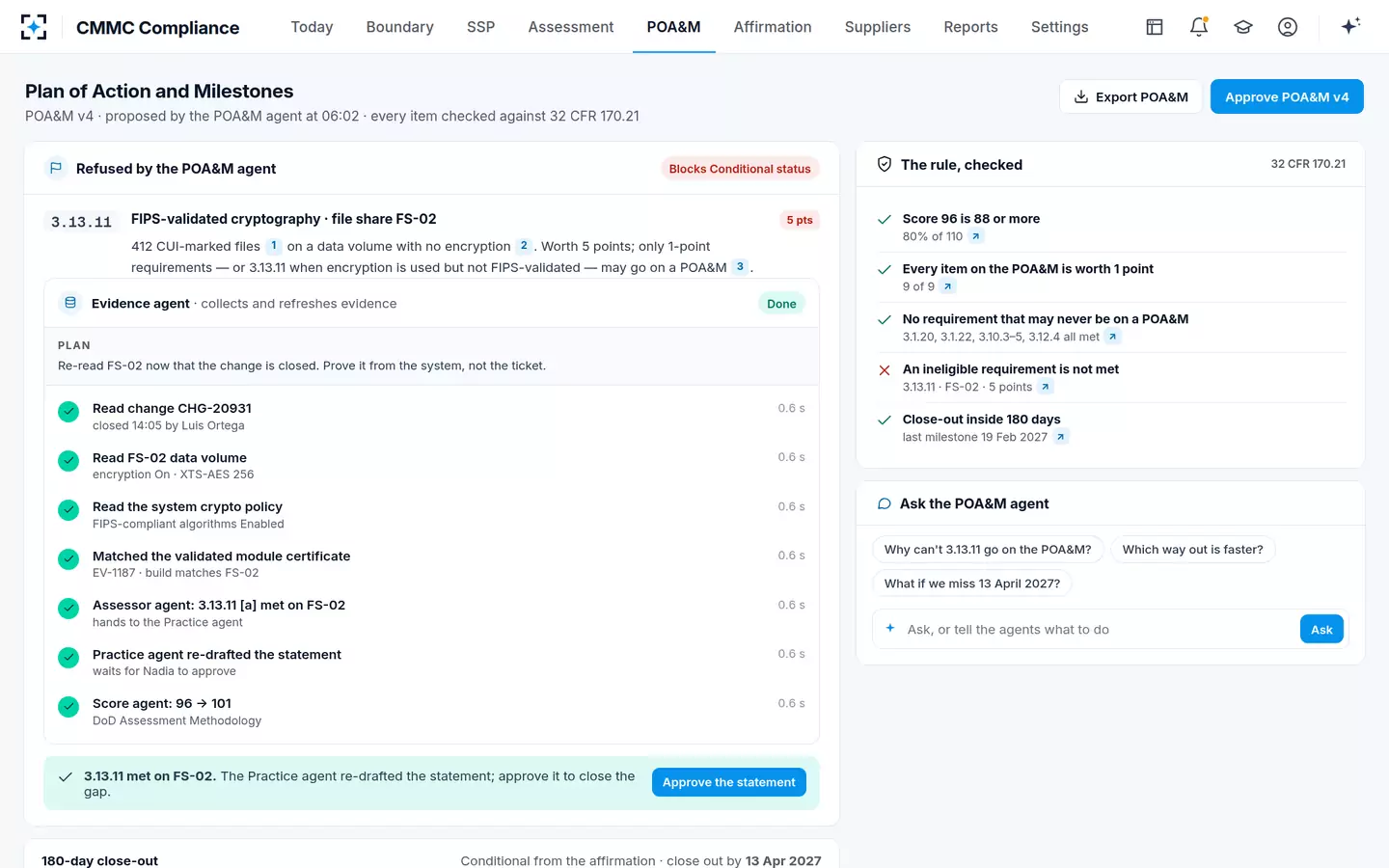The height and width of the screenshot is (868, 1389).
Task: Go to the SSP tab
Action: [480, 27]
